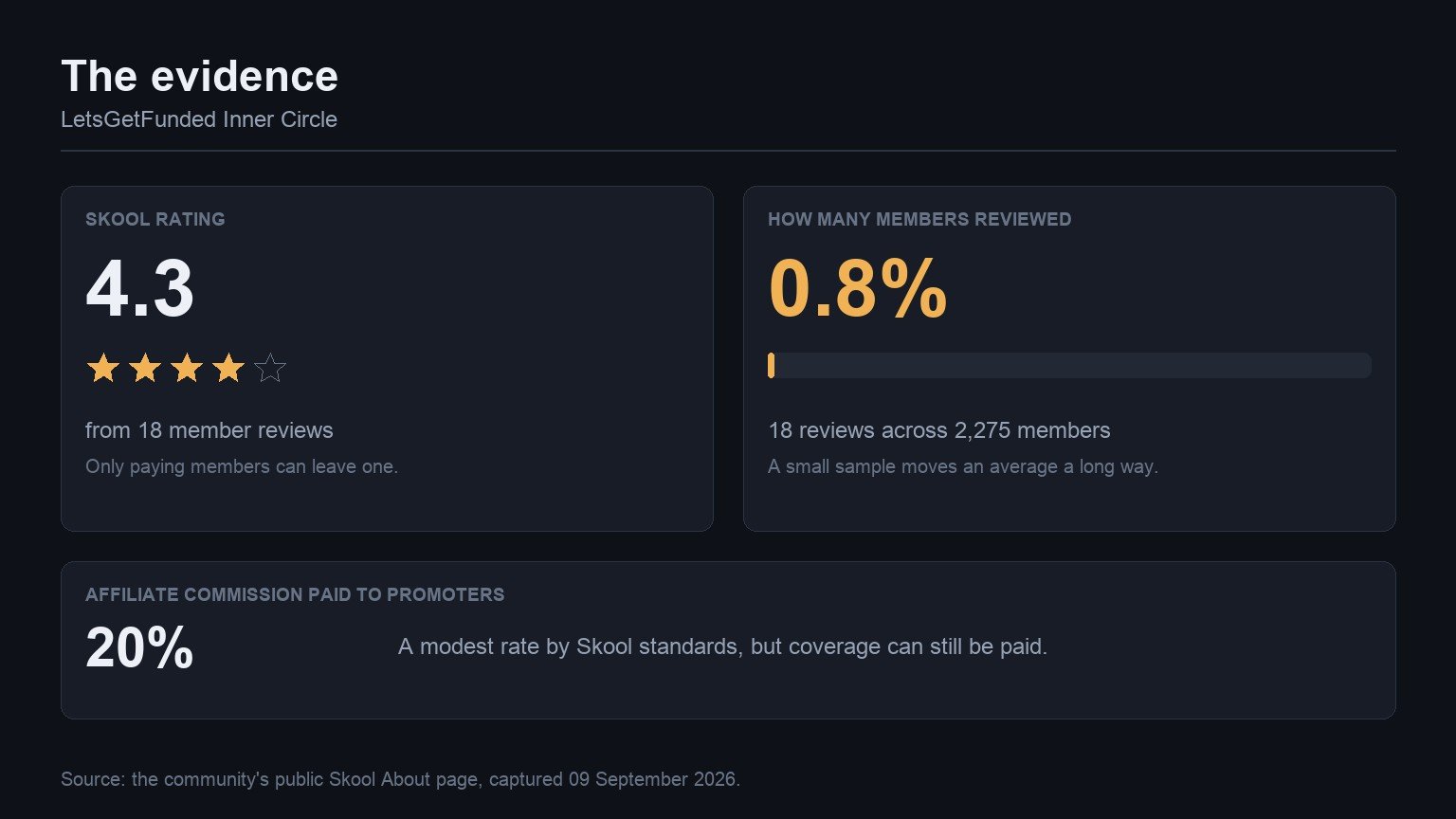Click 'The evidence' title heading
The width and height of the screenshot is (1456, 819).
tap(199, 76)
